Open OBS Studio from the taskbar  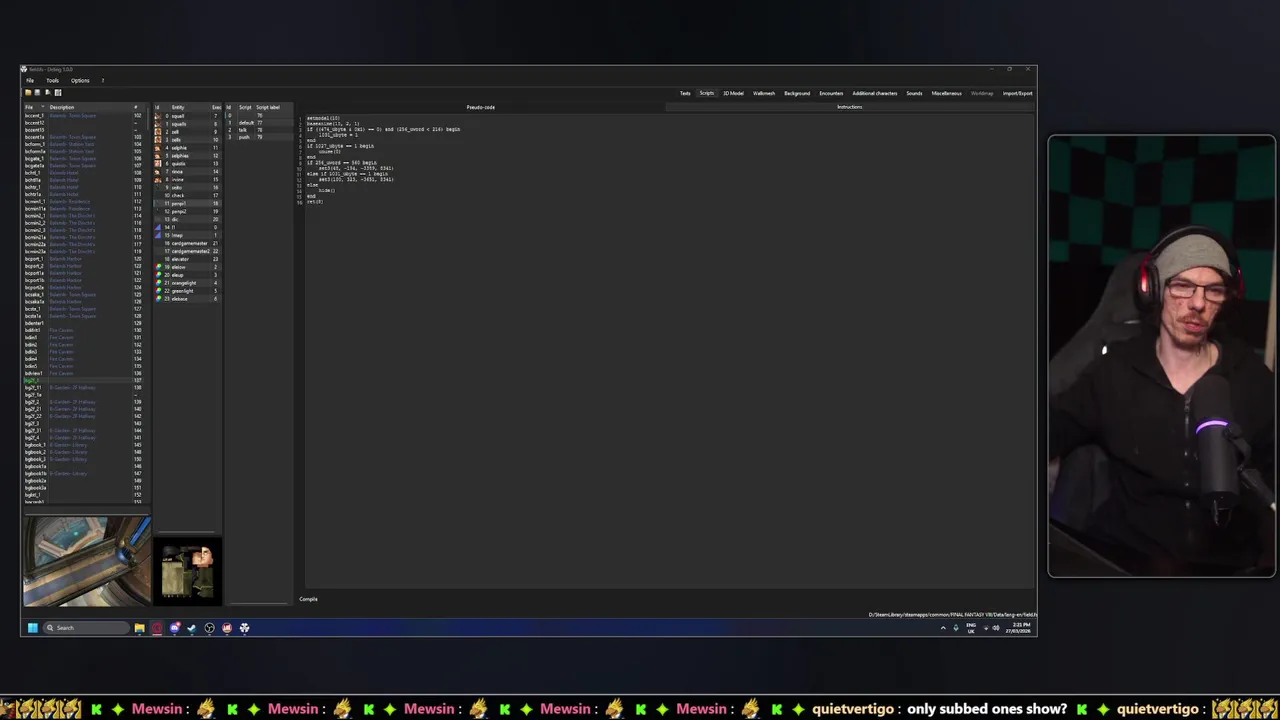pyautogui.click(x=209, y=628)
